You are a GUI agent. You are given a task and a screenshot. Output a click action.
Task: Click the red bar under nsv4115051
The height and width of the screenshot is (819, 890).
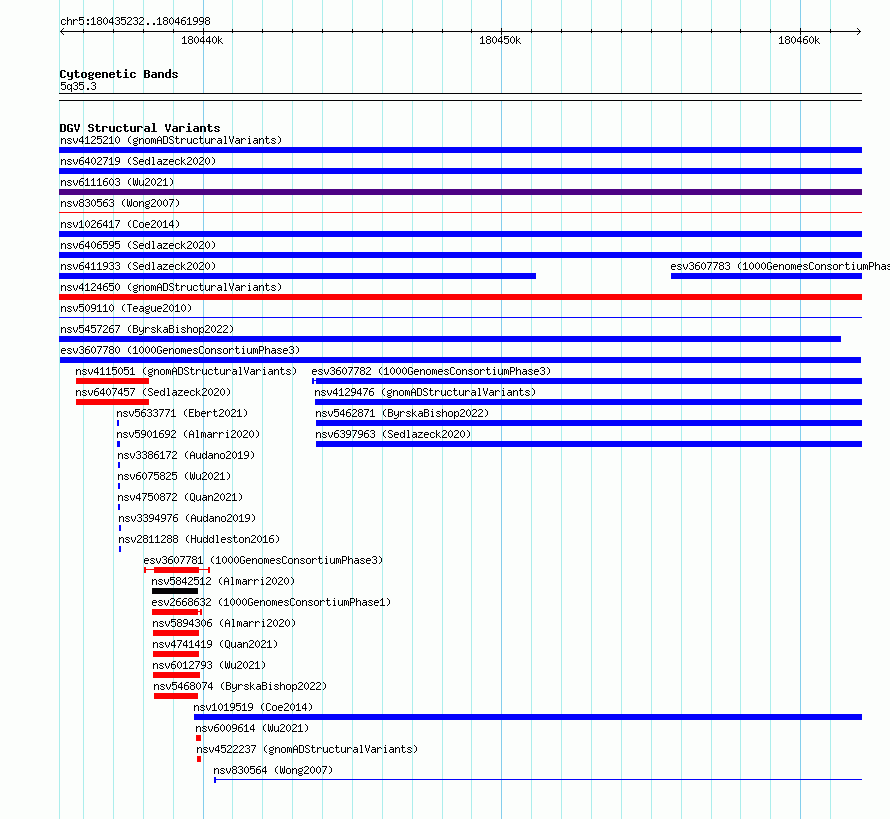(112, 381)
